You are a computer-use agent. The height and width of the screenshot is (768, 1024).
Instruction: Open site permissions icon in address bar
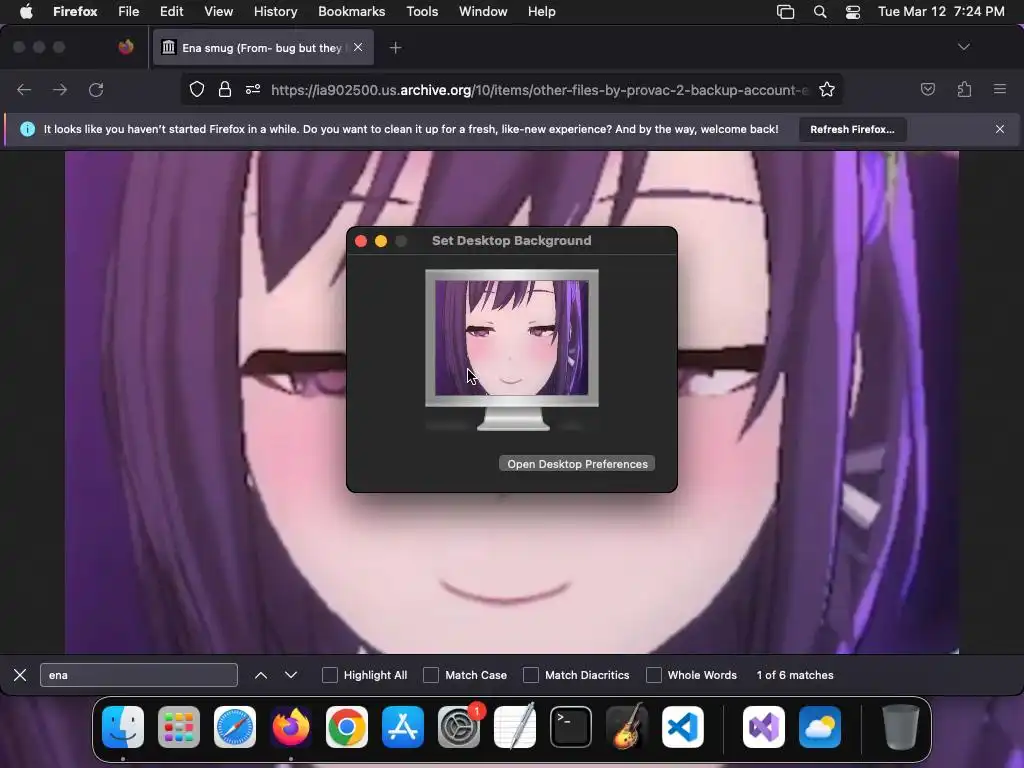[x=253, y=89]
